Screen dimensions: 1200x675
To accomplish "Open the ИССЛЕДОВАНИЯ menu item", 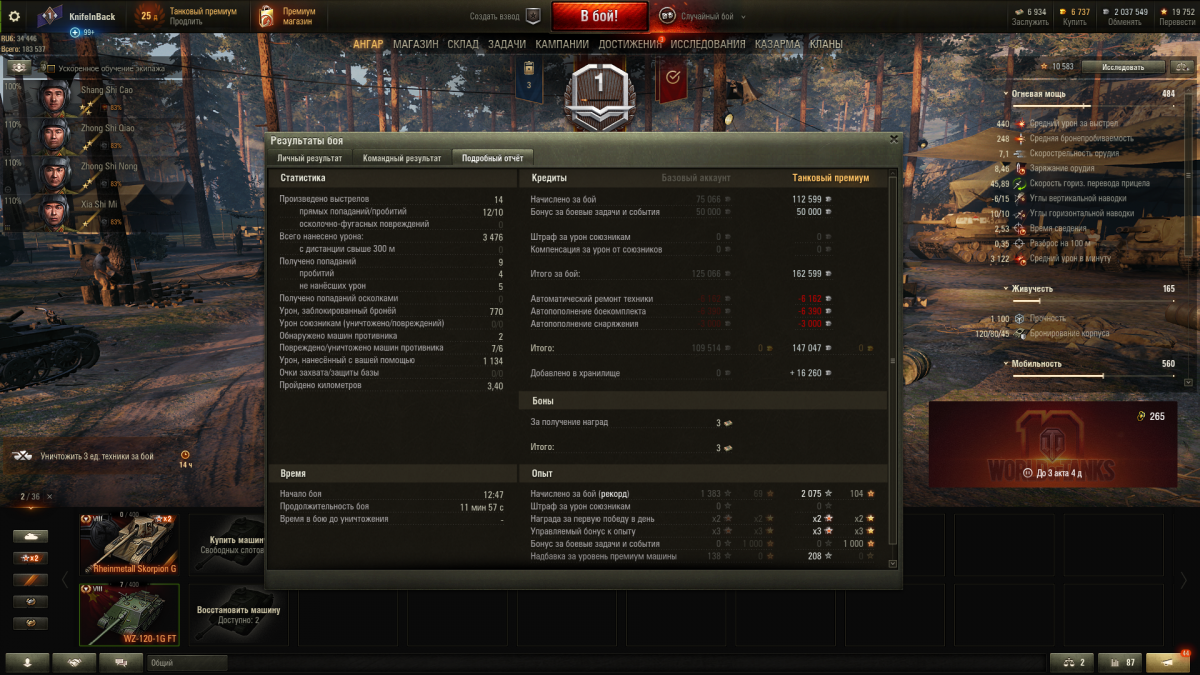I will coord(707,44).
